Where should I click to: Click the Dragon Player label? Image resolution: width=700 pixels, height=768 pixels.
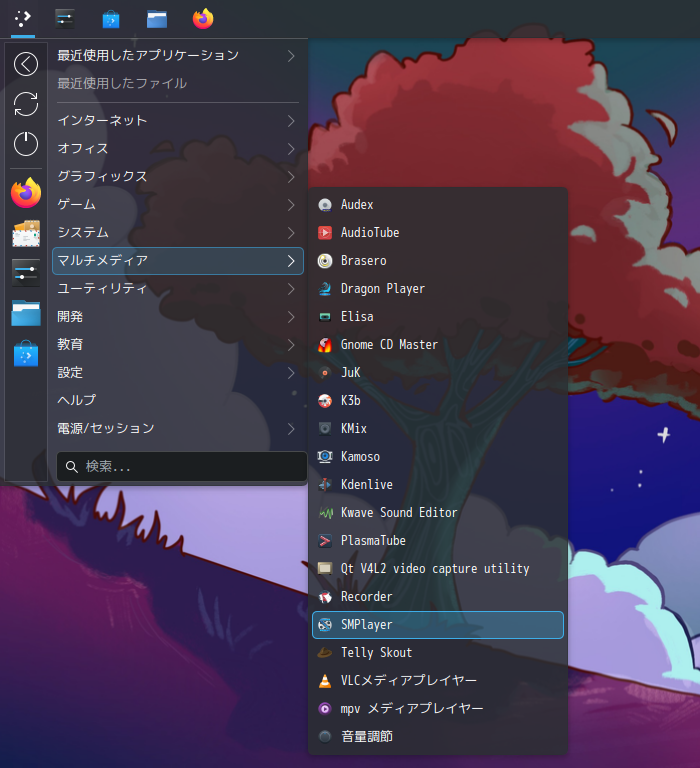(x=383, y=289)
